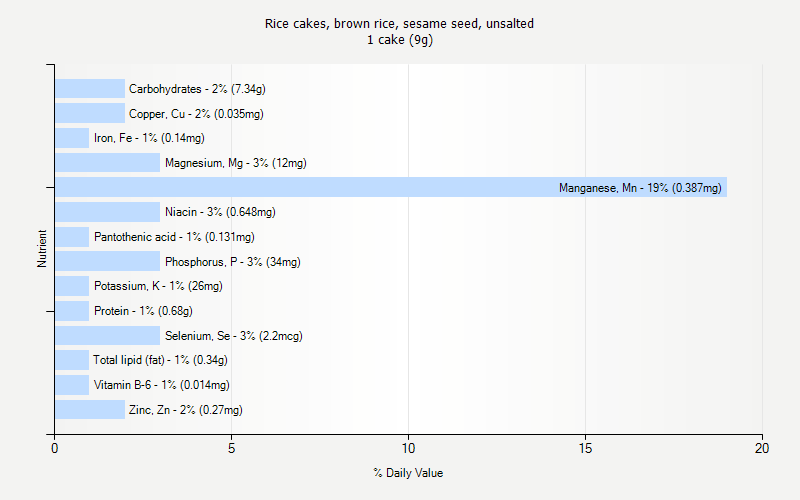Click the Carbohydrates bar

point(90,88)
